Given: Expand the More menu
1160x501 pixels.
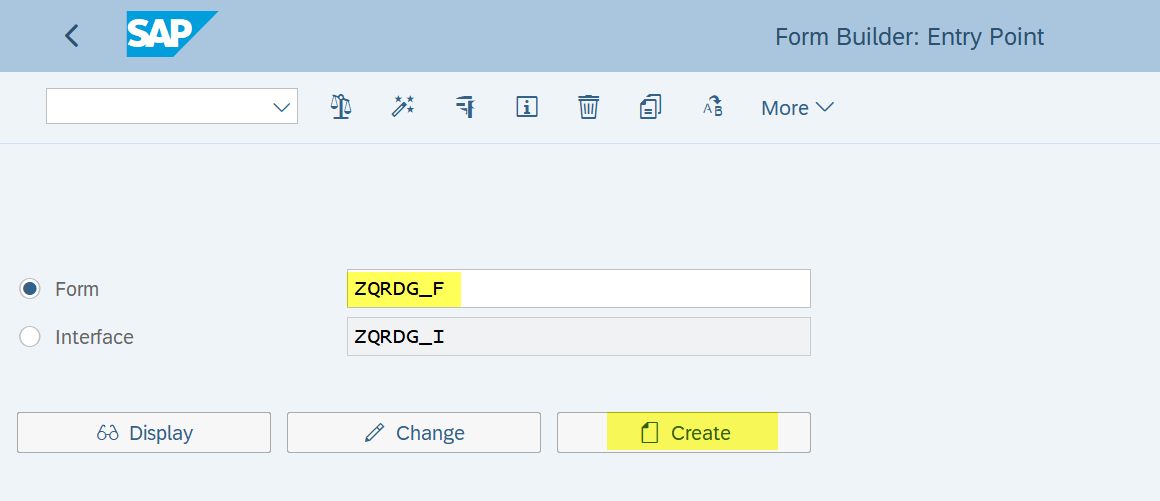Looking at the screenshot, I should point(797,107).
